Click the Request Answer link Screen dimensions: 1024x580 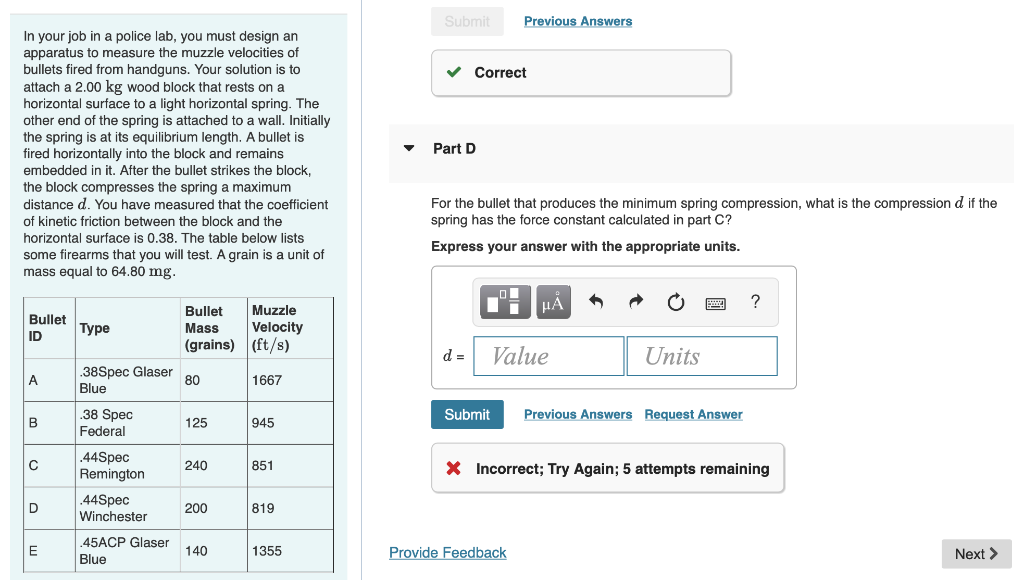[694, 414]
